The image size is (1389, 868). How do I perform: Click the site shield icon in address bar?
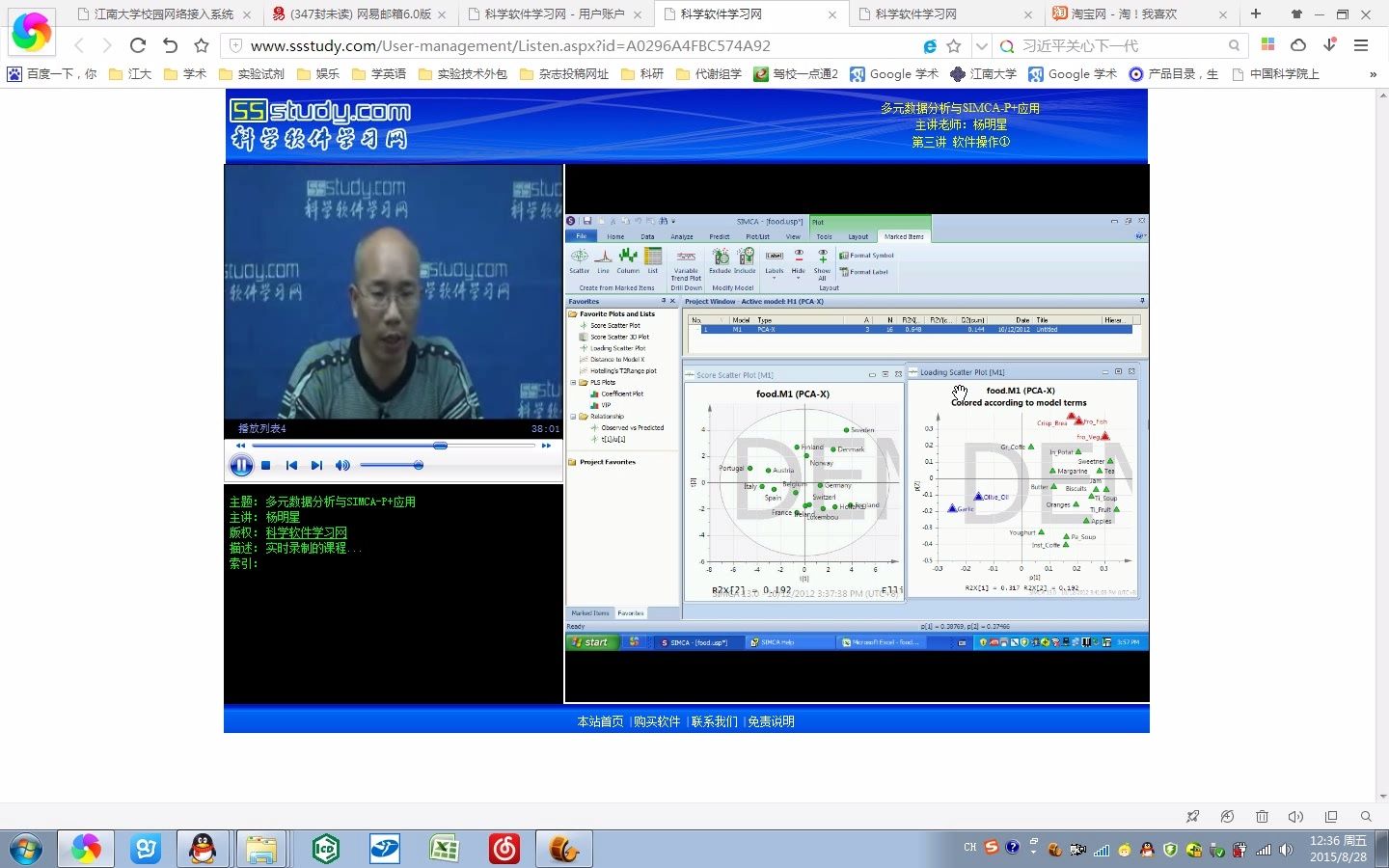tap(235, 45)
